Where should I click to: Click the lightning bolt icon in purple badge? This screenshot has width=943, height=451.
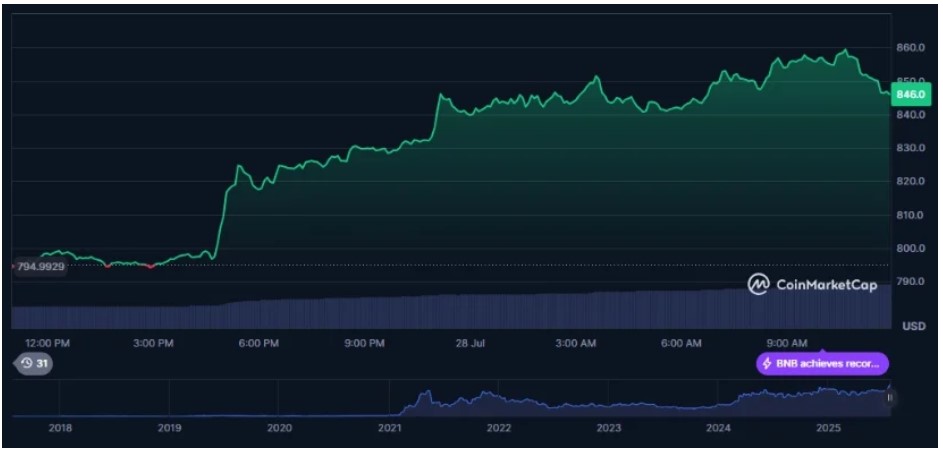(x=767, y=364)
